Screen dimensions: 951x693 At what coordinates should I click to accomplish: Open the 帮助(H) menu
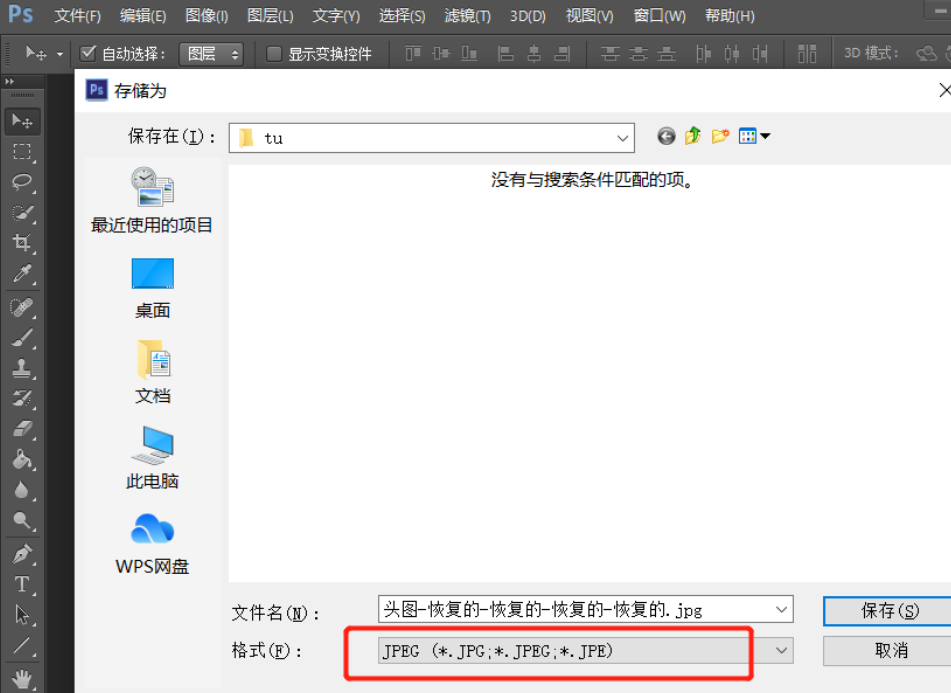click(x=730, y=16)
